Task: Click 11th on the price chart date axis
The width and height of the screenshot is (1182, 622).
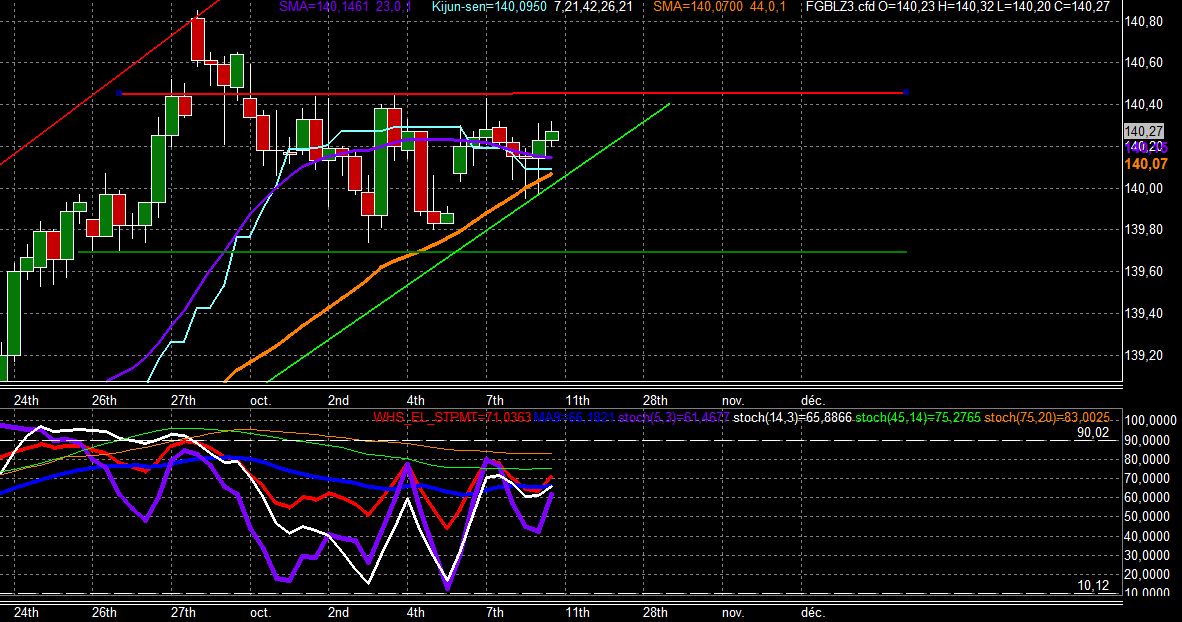Action: pyautogui.click(x=577, y=400)
